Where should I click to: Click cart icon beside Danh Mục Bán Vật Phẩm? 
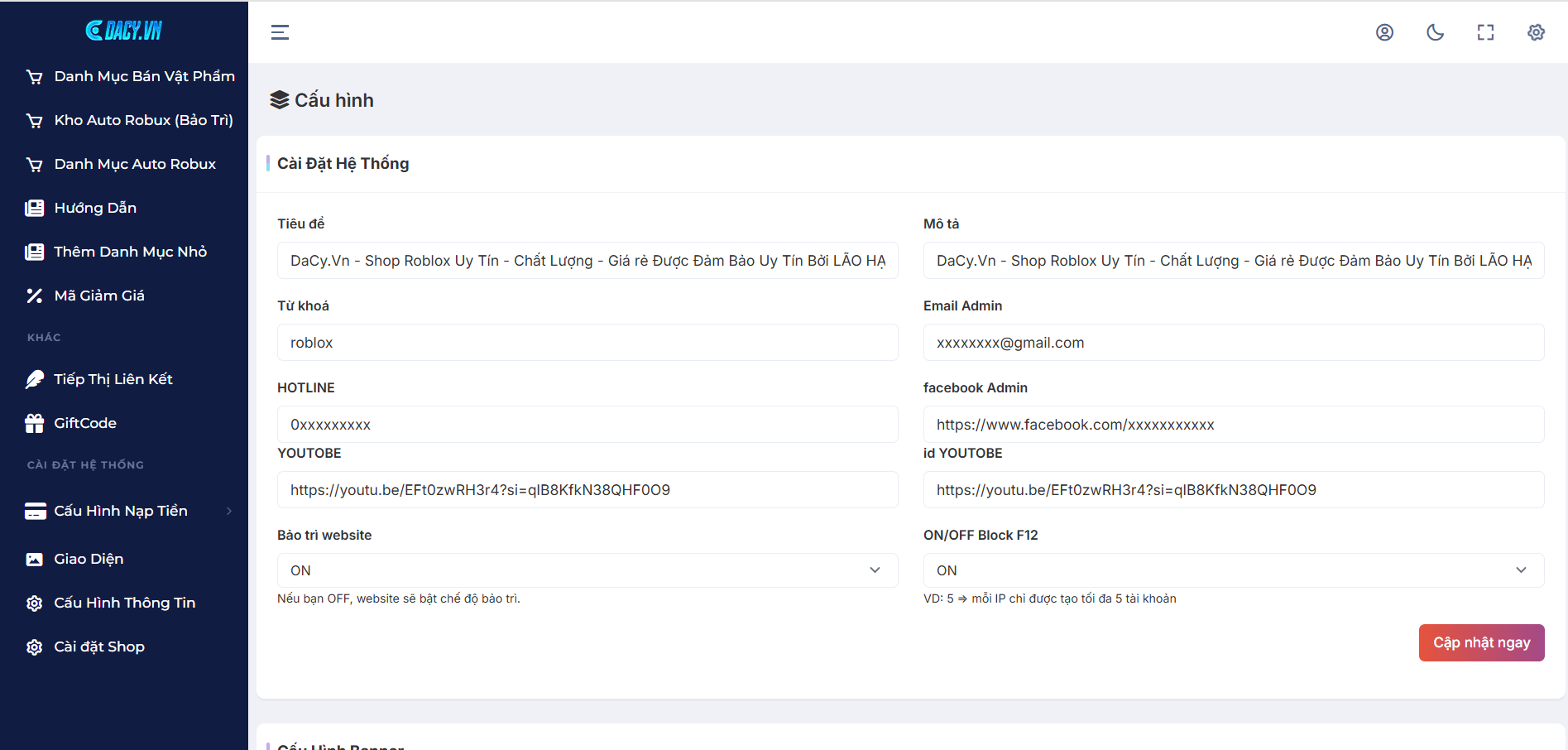pos(35,77)
